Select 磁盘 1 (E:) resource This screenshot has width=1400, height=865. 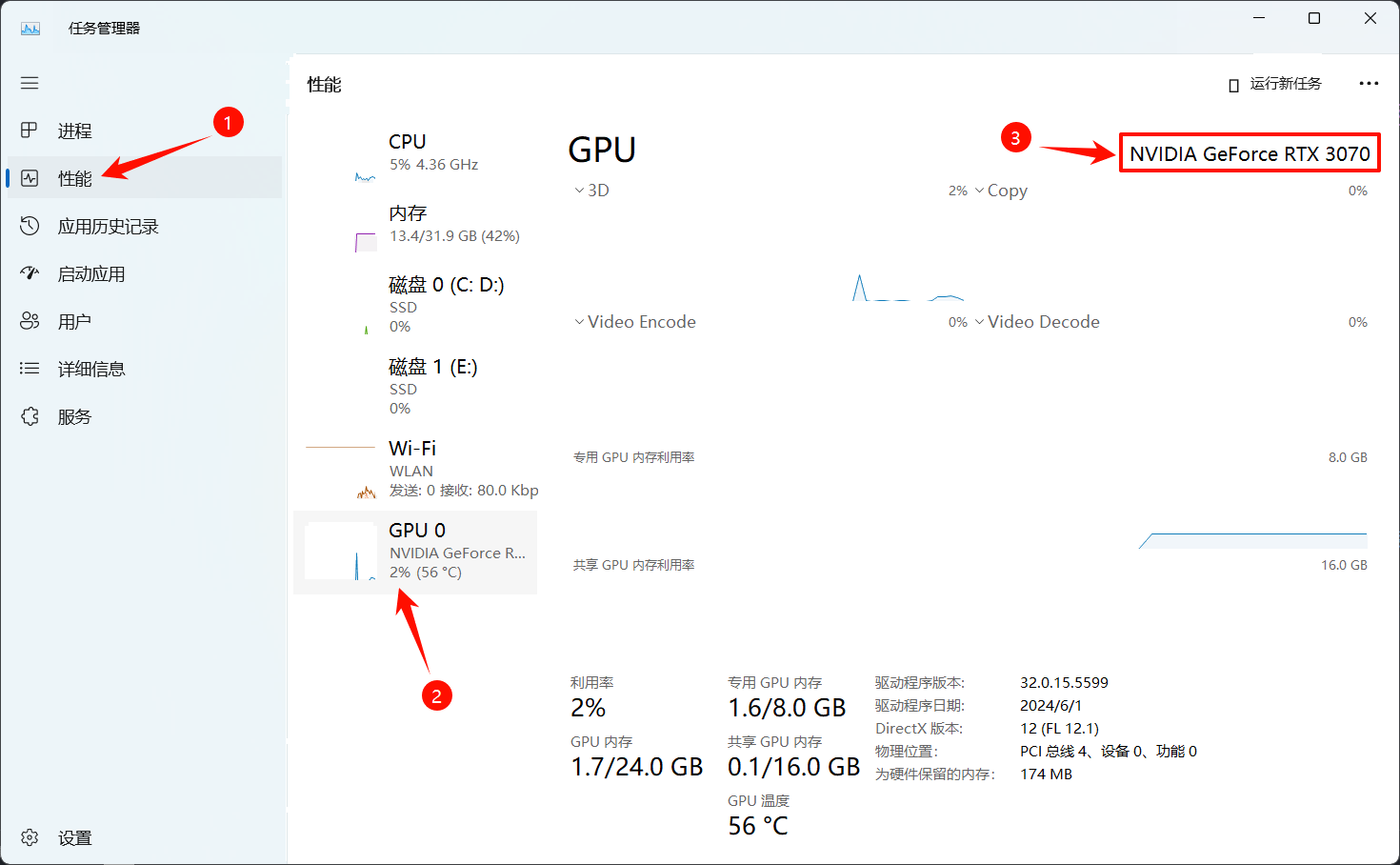click(x=415, y=386)
